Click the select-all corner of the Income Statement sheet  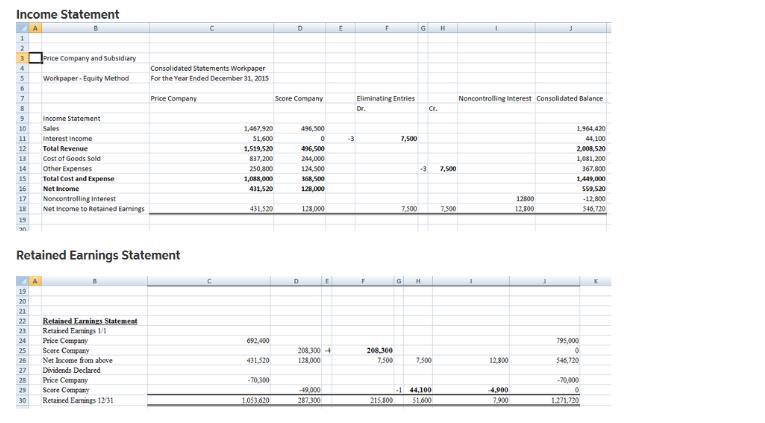pyautogui.click(x=22, y=28)
